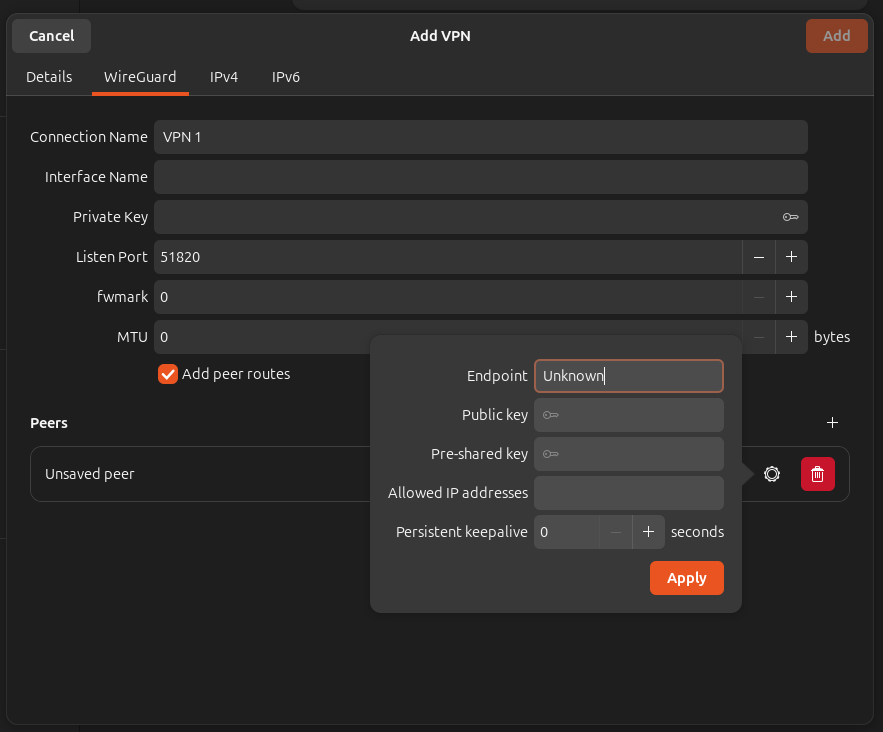This screenshot has height=732, width=883.
Task: Edit the Connection Name field
Action: (x=481, y=137)
